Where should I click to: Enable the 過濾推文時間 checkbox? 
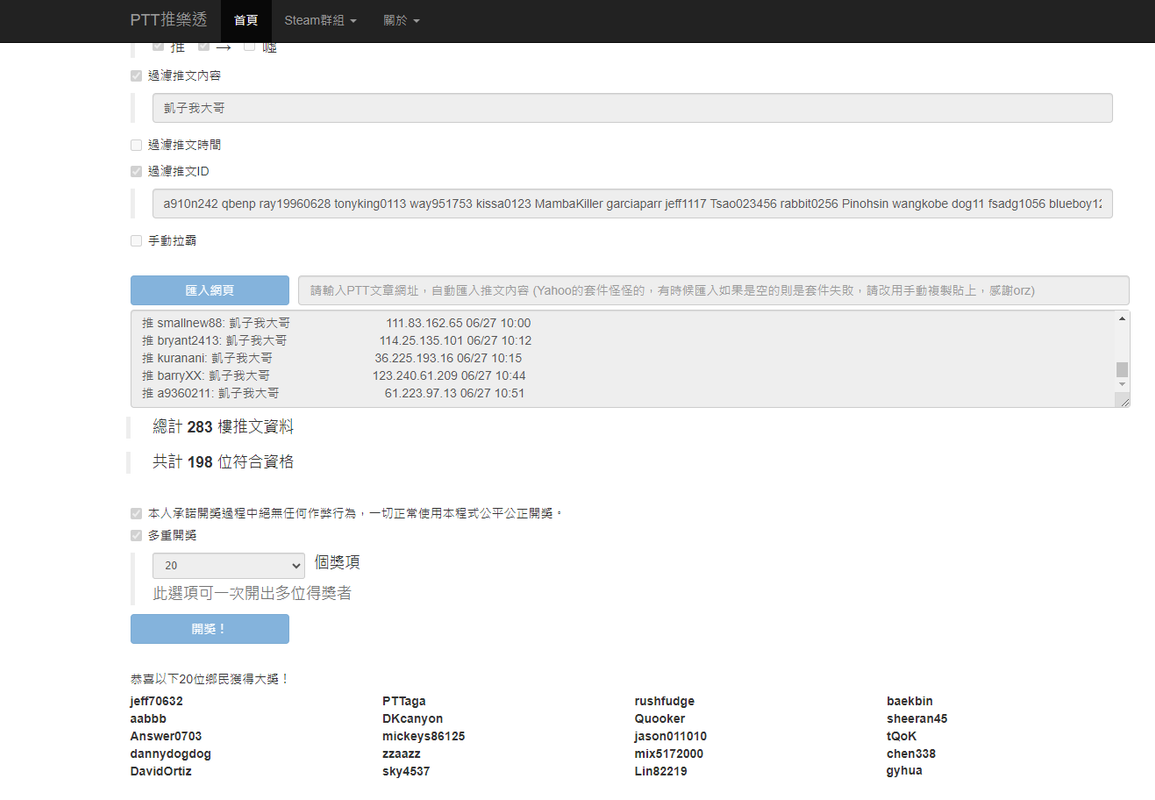[136, 145]
